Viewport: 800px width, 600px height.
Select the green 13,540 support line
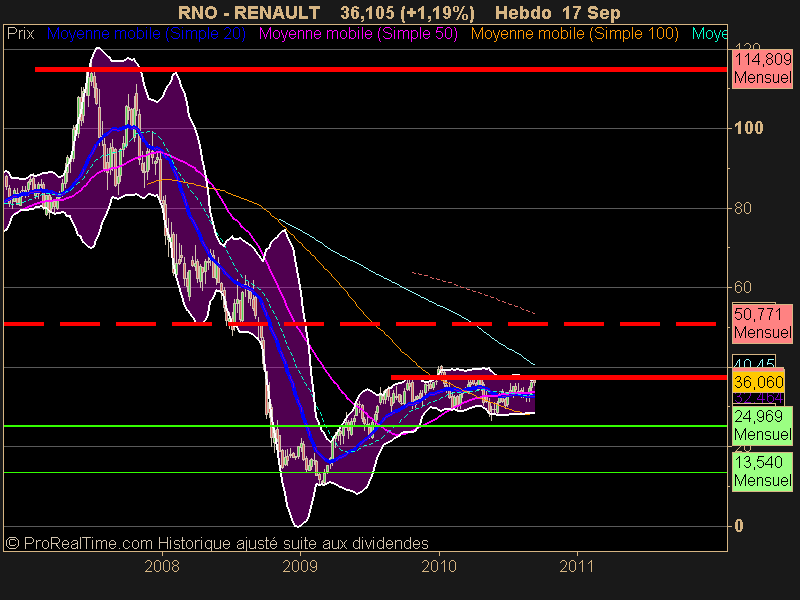365,472
